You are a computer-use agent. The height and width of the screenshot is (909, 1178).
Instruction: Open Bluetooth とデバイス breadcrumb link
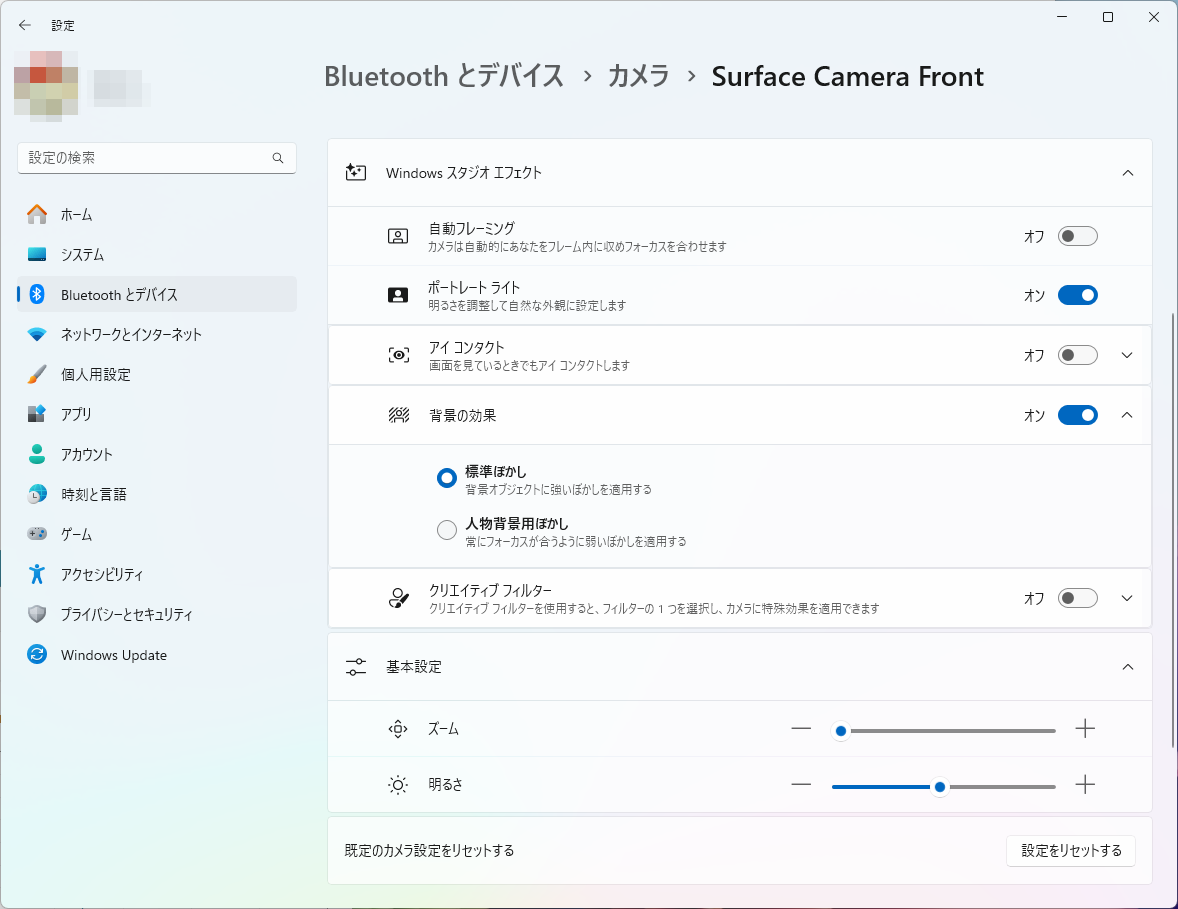pos(444,76)
